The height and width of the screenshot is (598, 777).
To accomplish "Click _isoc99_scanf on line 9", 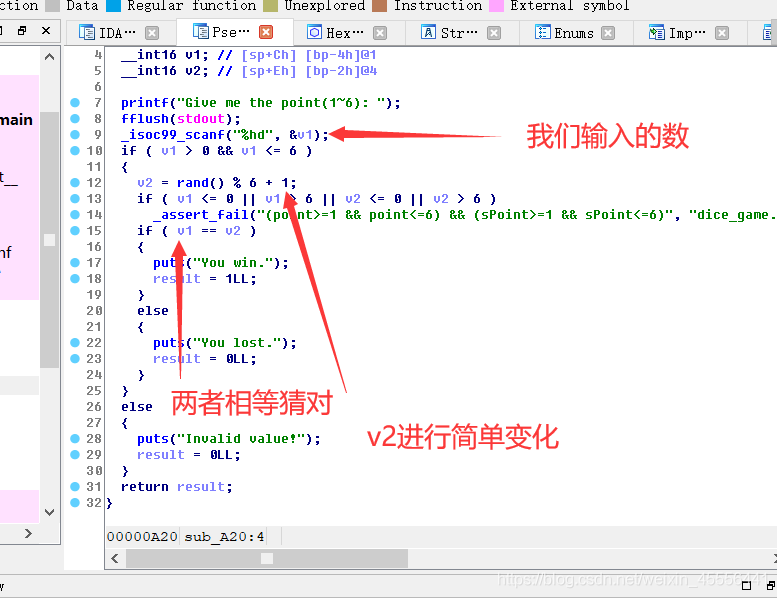I will (173, 134).
